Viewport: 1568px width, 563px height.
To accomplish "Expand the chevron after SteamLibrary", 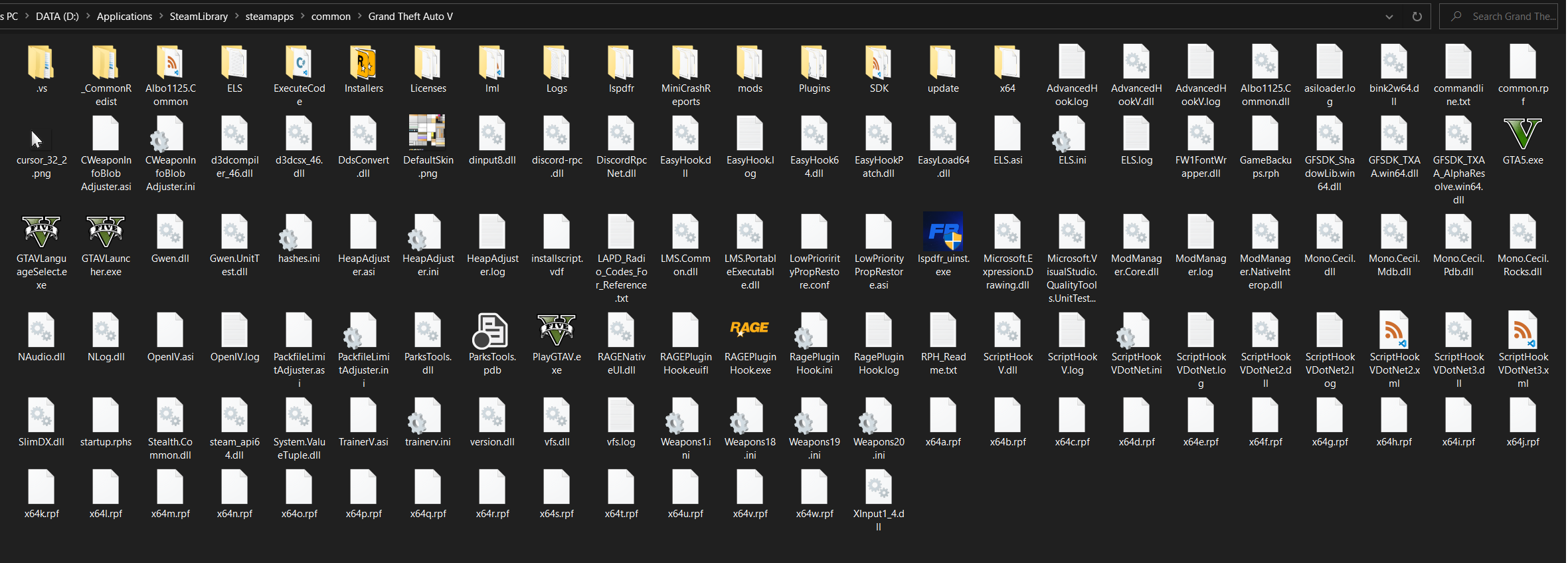I will click(x=236, y=16).
